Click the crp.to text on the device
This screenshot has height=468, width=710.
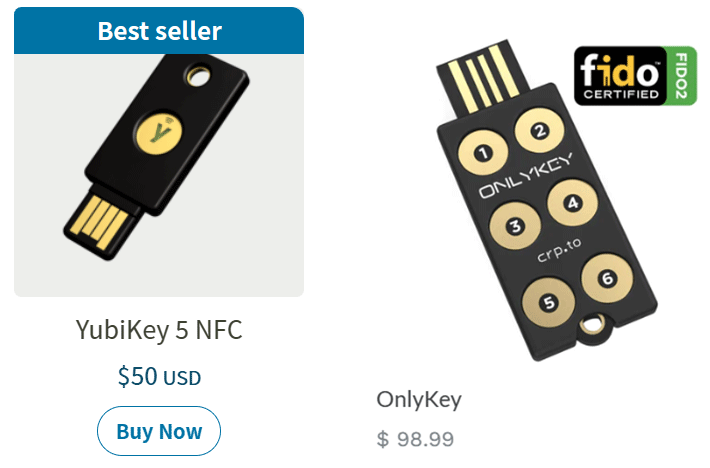pyautogui.click(x=559, y=250)
